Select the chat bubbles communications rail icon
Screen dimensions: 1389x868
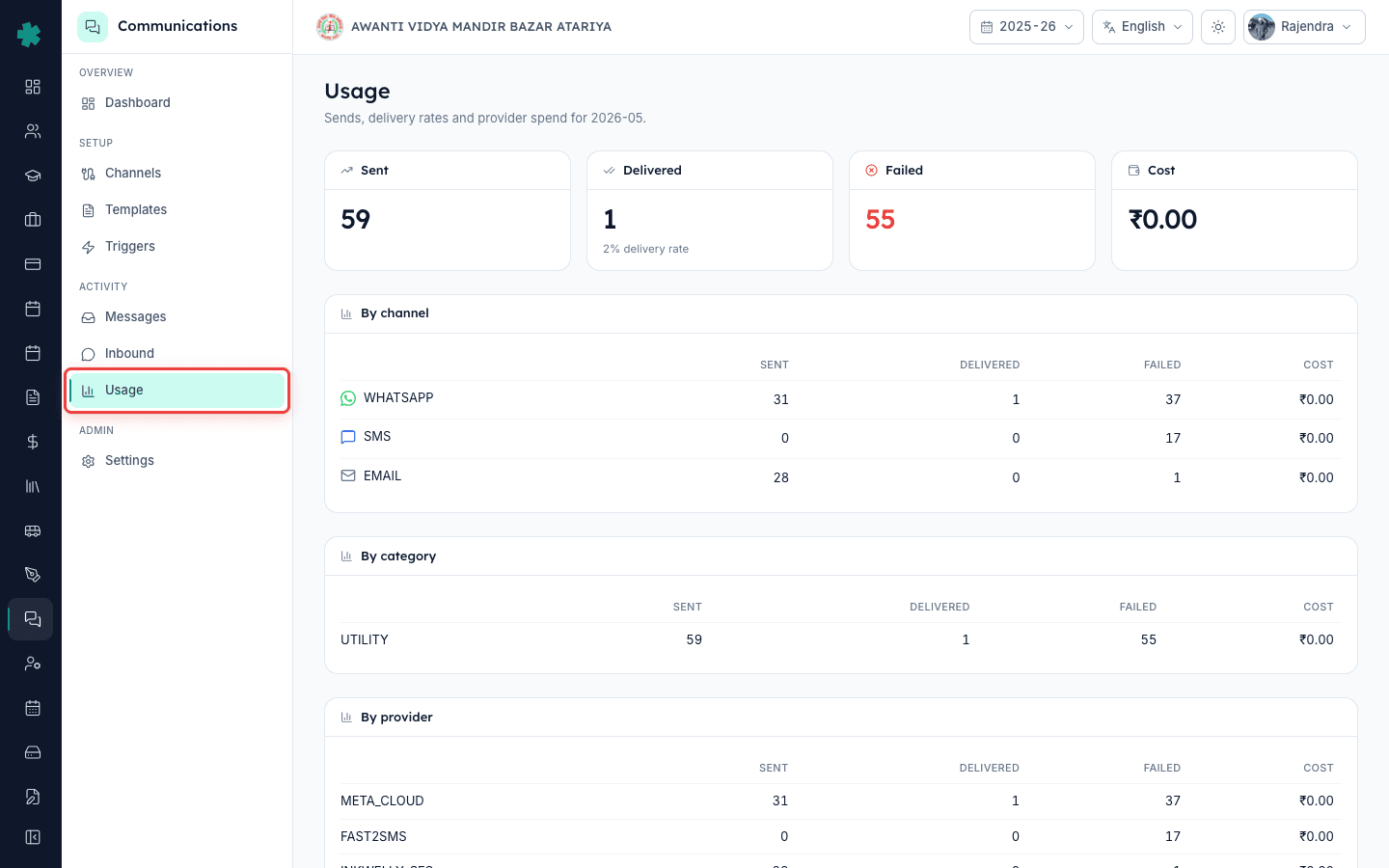(x=33, y=619)
